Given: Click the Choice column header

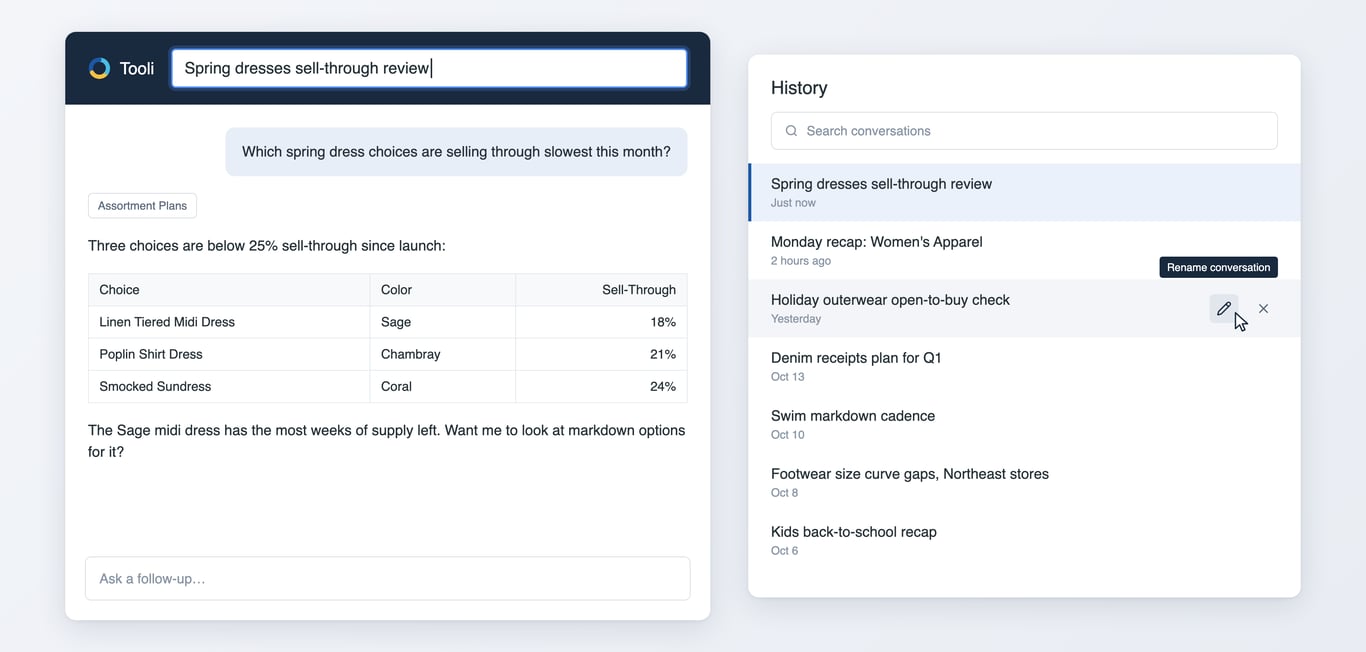Looking at the screenshot, I should coord(229,290).
